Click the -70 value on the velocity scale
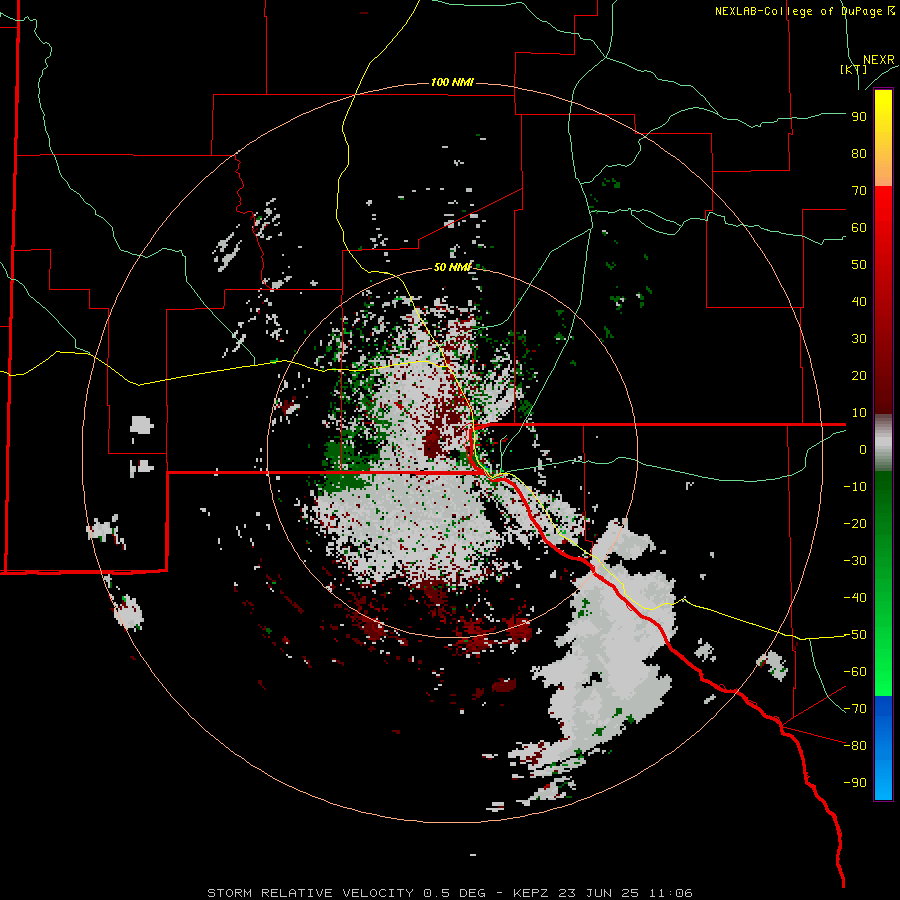 (855, 709)
